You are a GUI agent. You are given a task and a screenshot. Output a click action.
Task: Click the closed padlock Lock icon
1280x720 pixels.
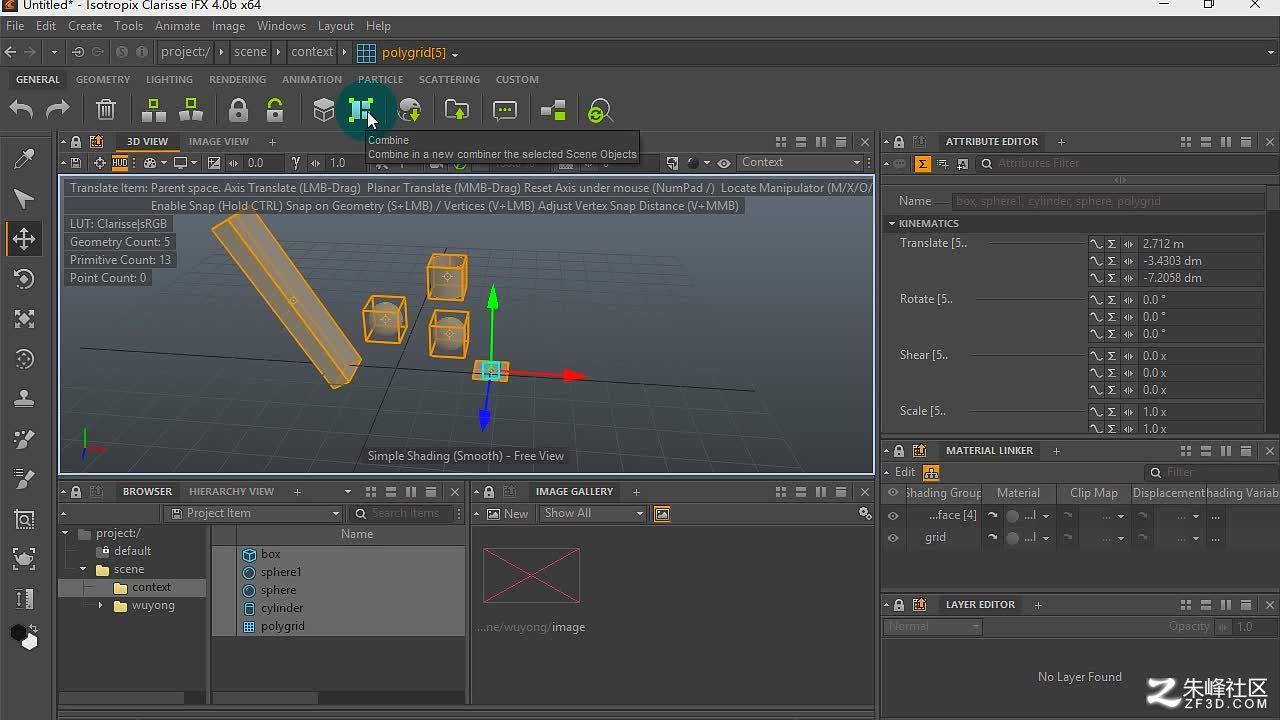coord(238,110)
